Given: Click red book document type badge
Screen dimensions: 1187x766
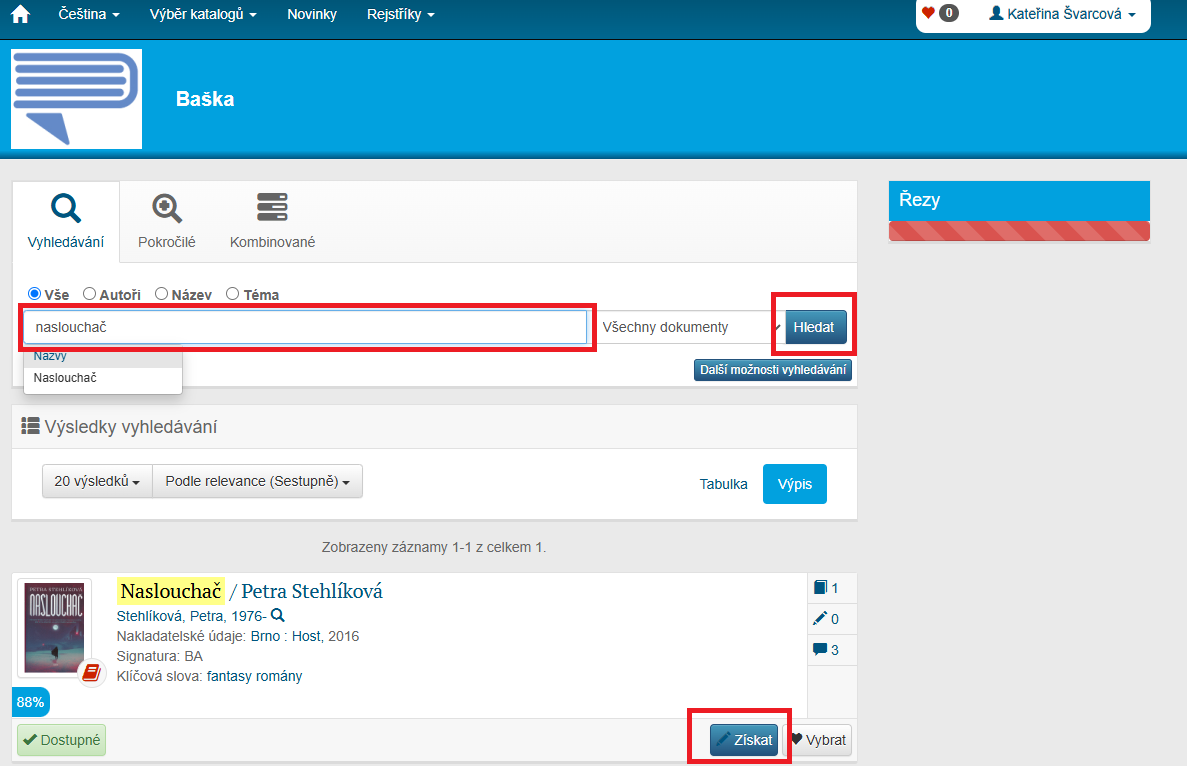Looking at the screenshot, I should point(91,673).
